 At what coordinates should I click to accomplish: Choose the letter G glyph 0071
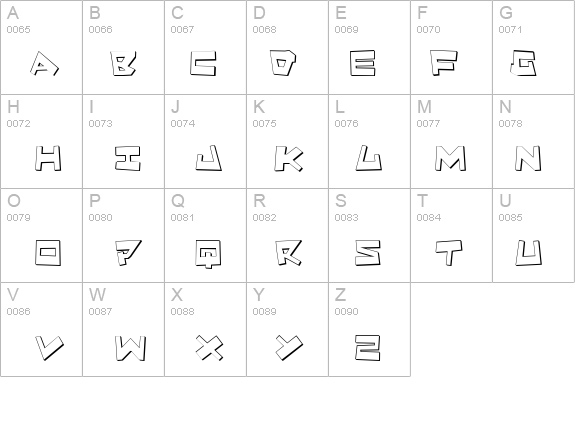click(x=523, y=63)
